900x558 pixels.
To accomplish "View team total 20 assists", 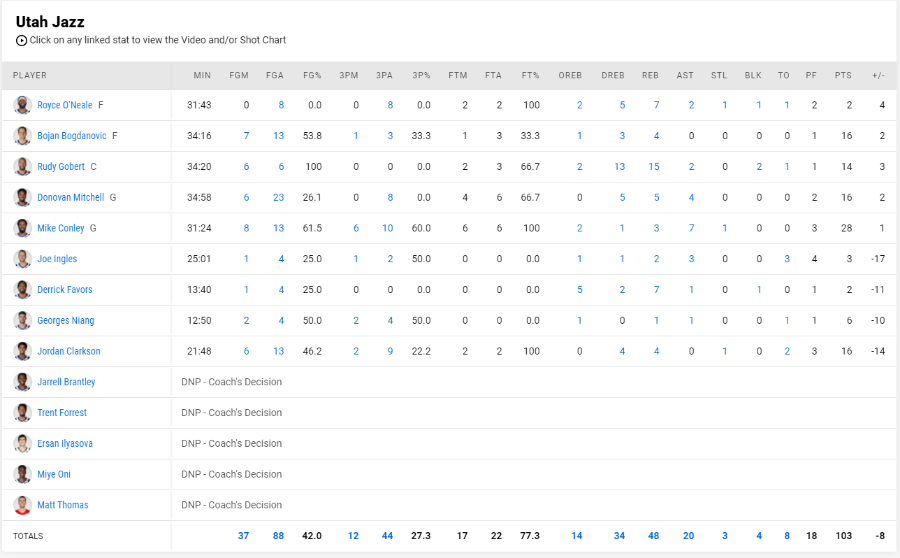I will 688,536.
